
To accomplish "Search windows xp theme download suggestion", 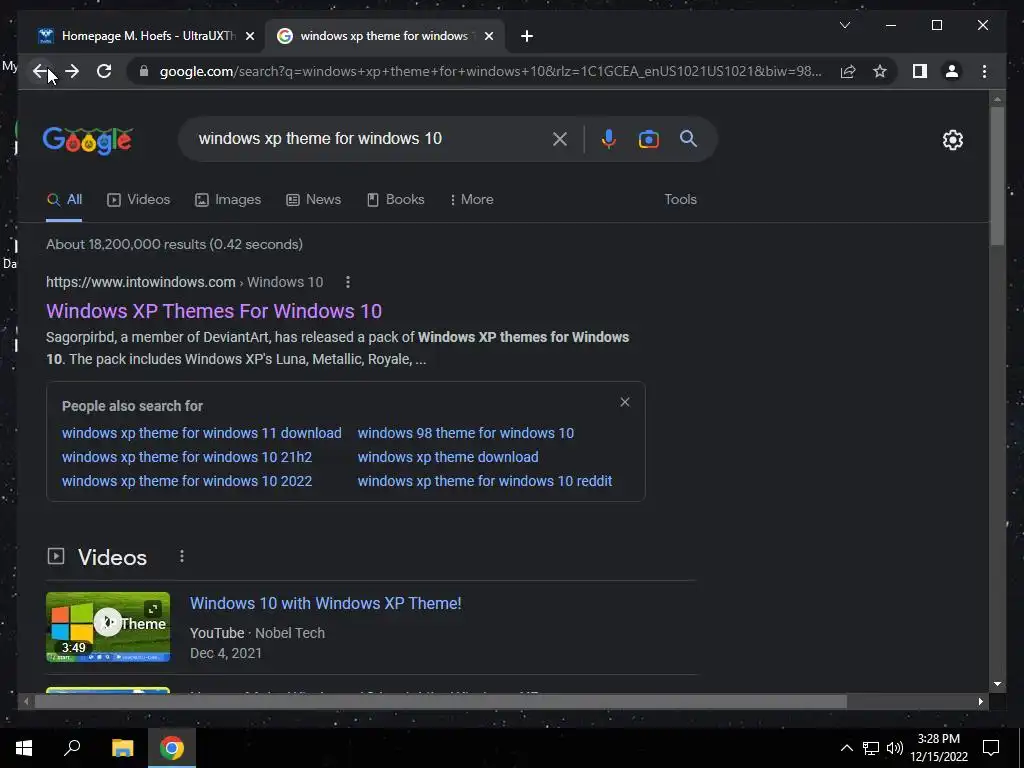I will (448, 457).
